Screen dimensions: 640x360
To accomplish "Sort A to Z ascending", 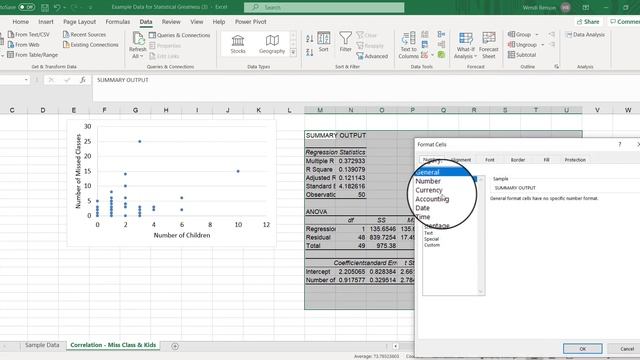I will click(x=310, y=38).
